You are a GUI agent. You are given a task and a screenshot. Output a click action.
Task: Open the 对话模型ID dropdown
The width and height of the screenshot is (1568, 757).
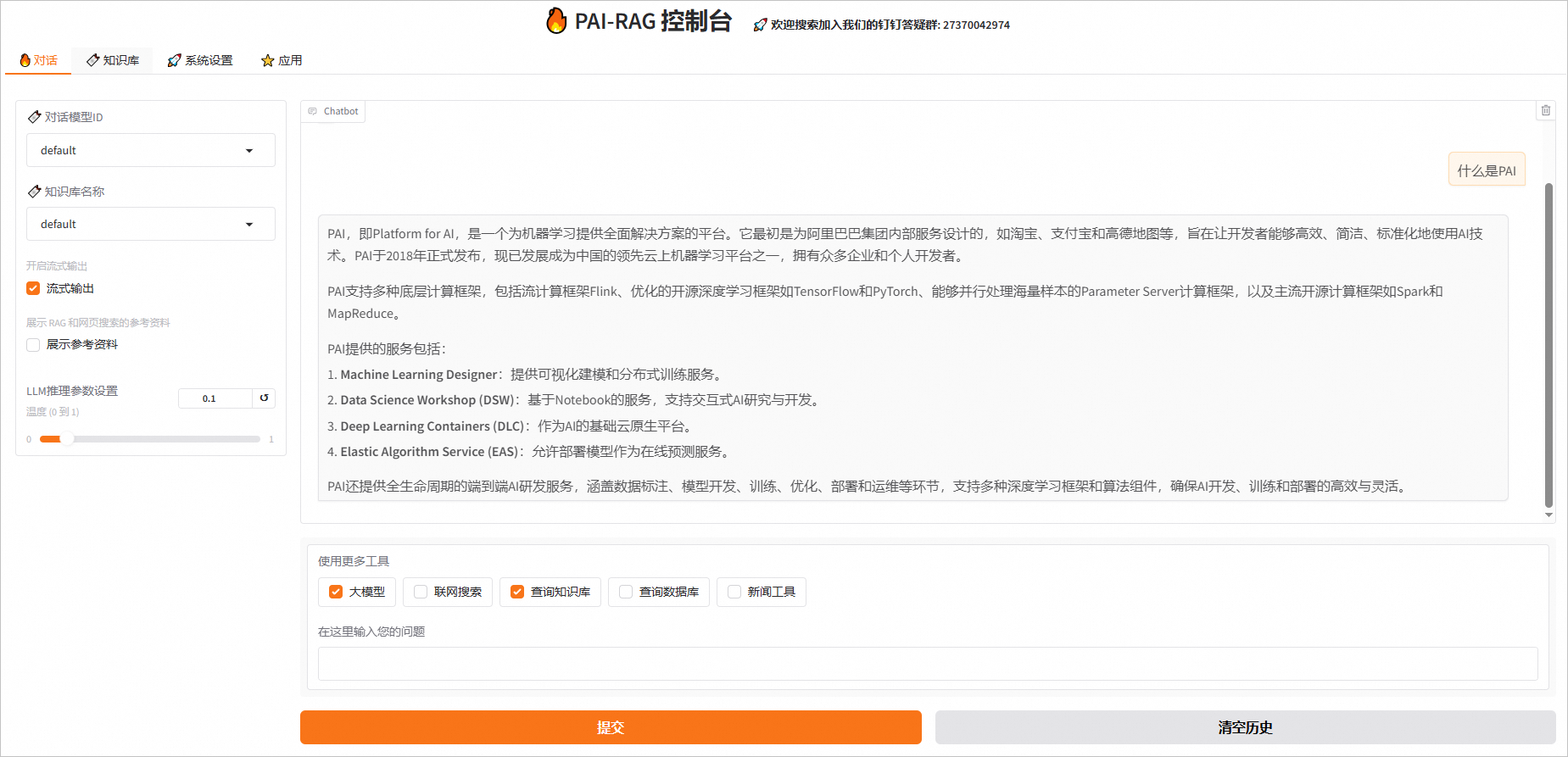click(x=151, y=150)
